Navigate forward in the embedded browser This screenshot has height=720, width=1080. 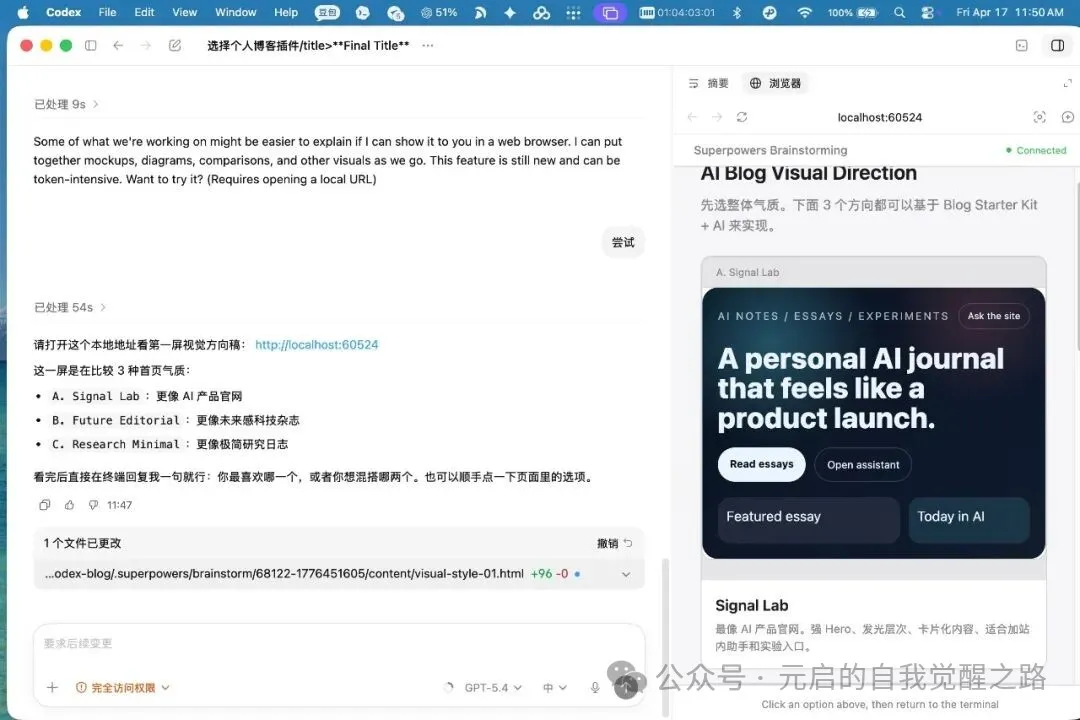pos(717,117)
